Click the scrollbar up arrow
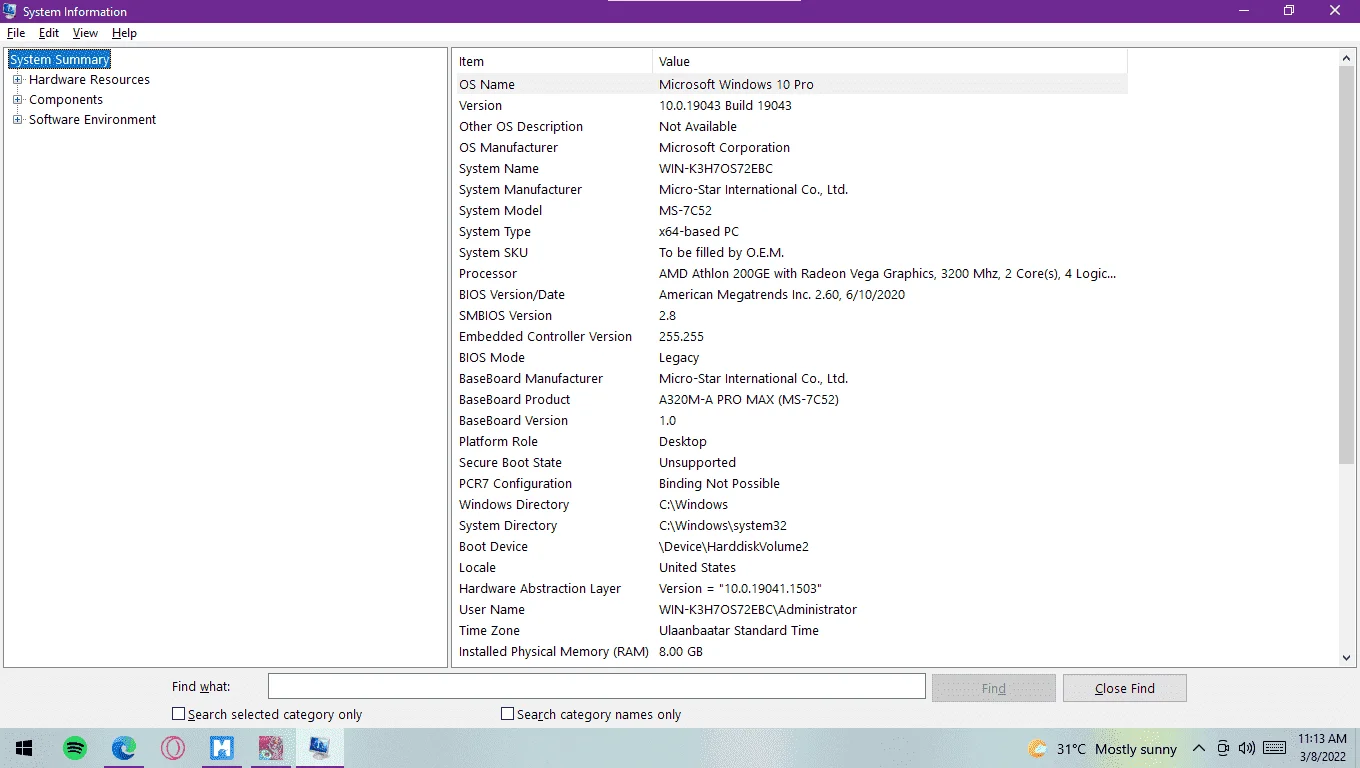1360x768 pixels. pos(1347,58)
